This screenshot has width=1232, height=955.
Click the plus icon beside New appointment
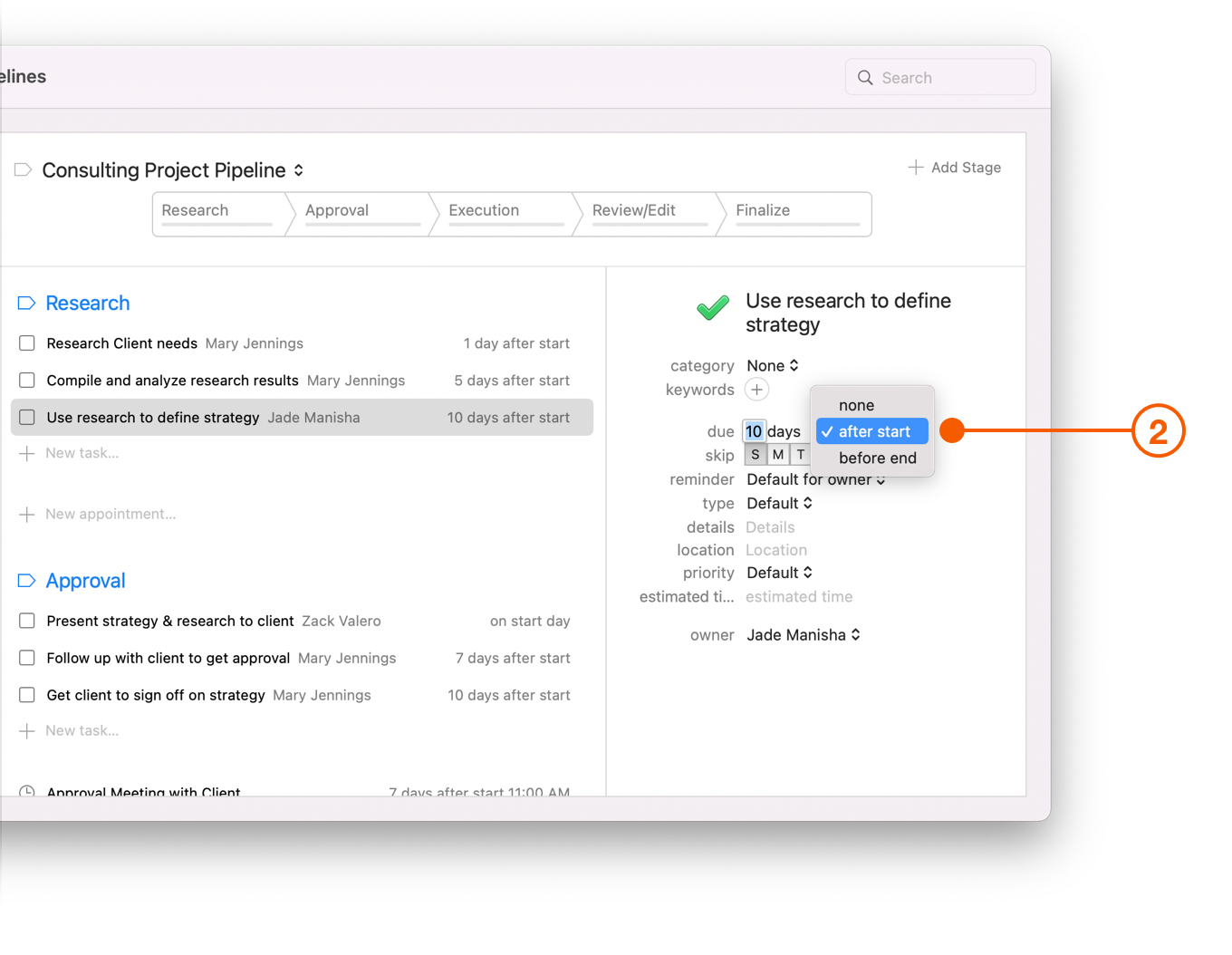tap(26, 514)
